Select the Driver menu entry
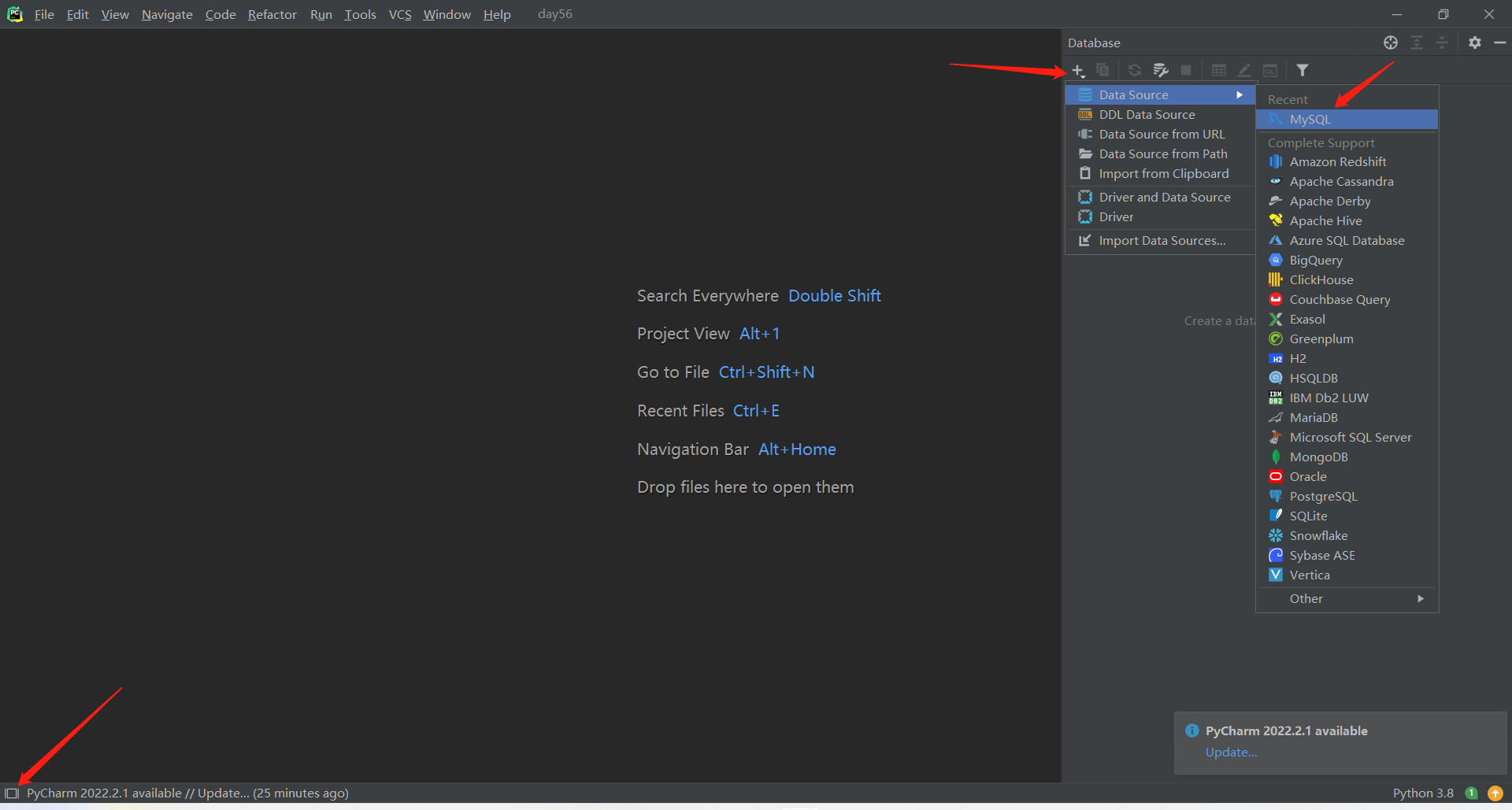The height and width of the screenshot is (810, 1512). [1160, 216]
